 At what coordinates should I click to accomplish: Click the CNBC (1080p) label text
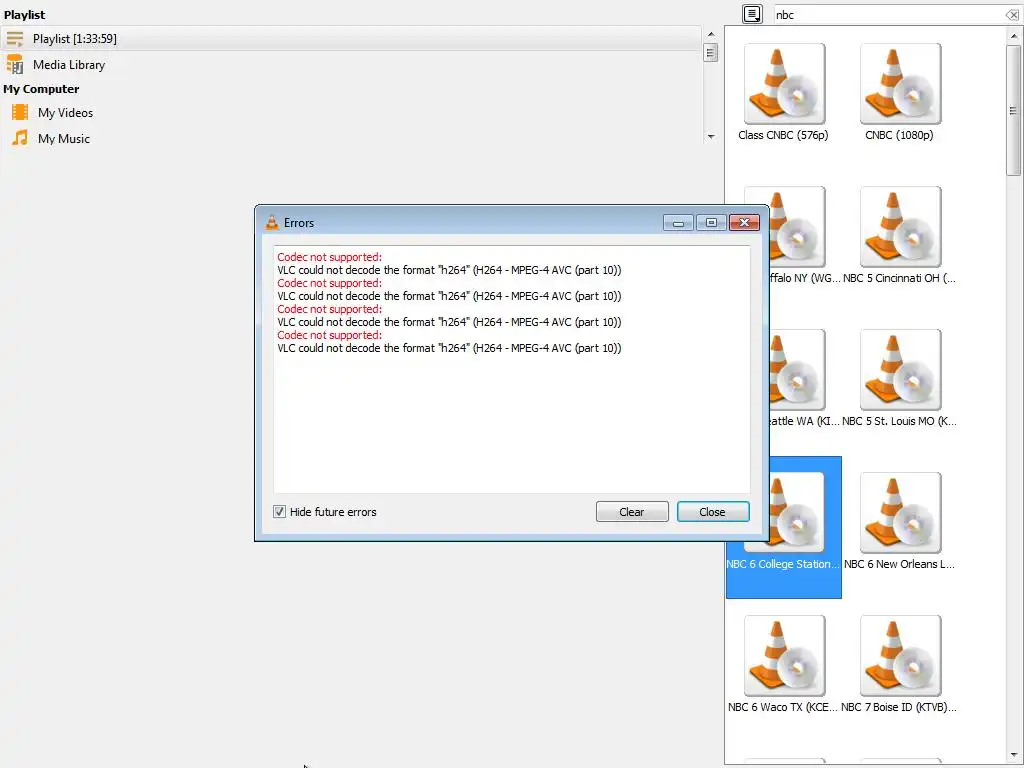point(899,135)
